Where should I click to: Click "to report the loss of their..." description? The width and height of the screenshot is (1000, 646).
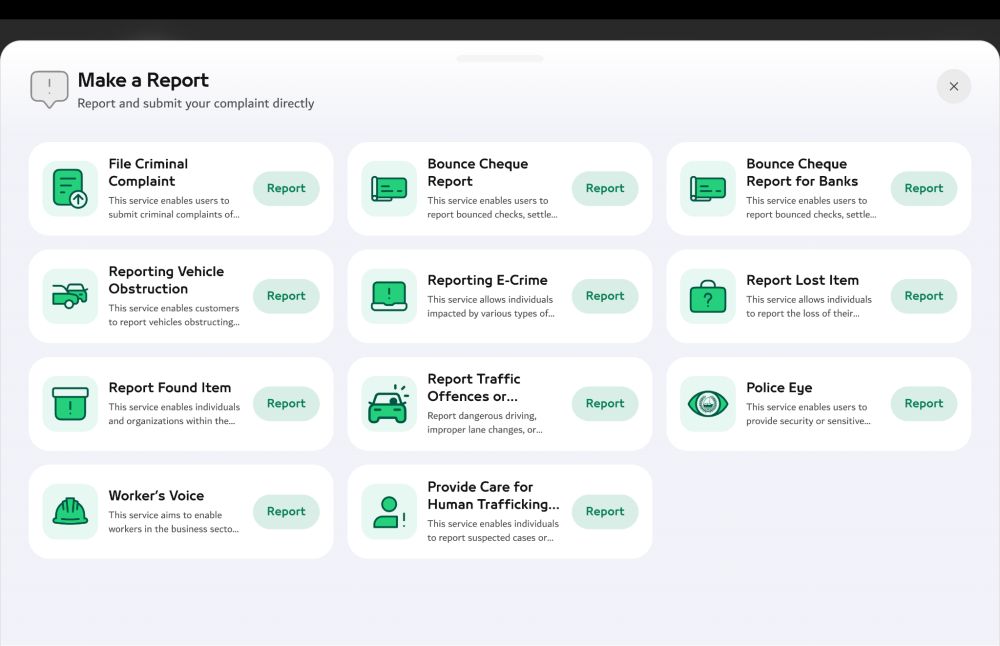pos(802,313)
